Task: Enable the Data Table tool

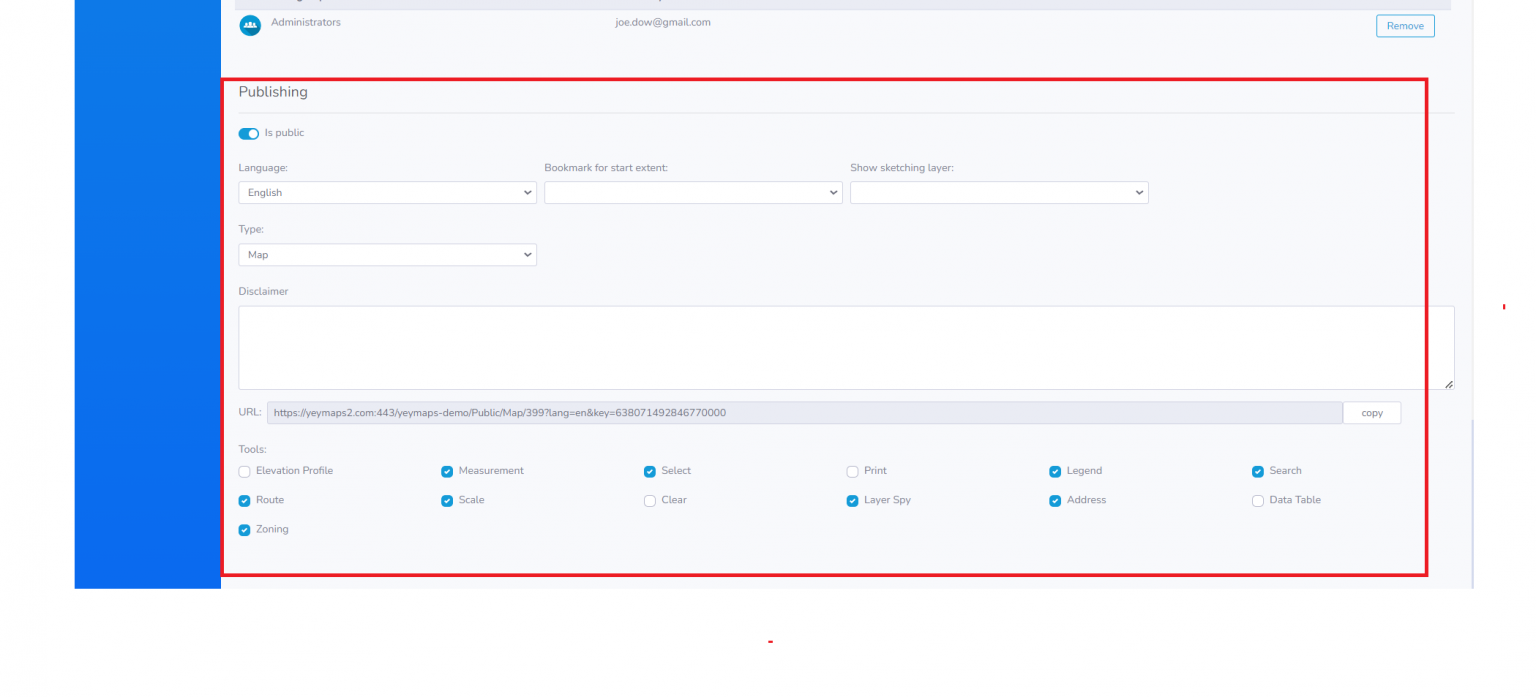Action: click(x=1258, y=500)
